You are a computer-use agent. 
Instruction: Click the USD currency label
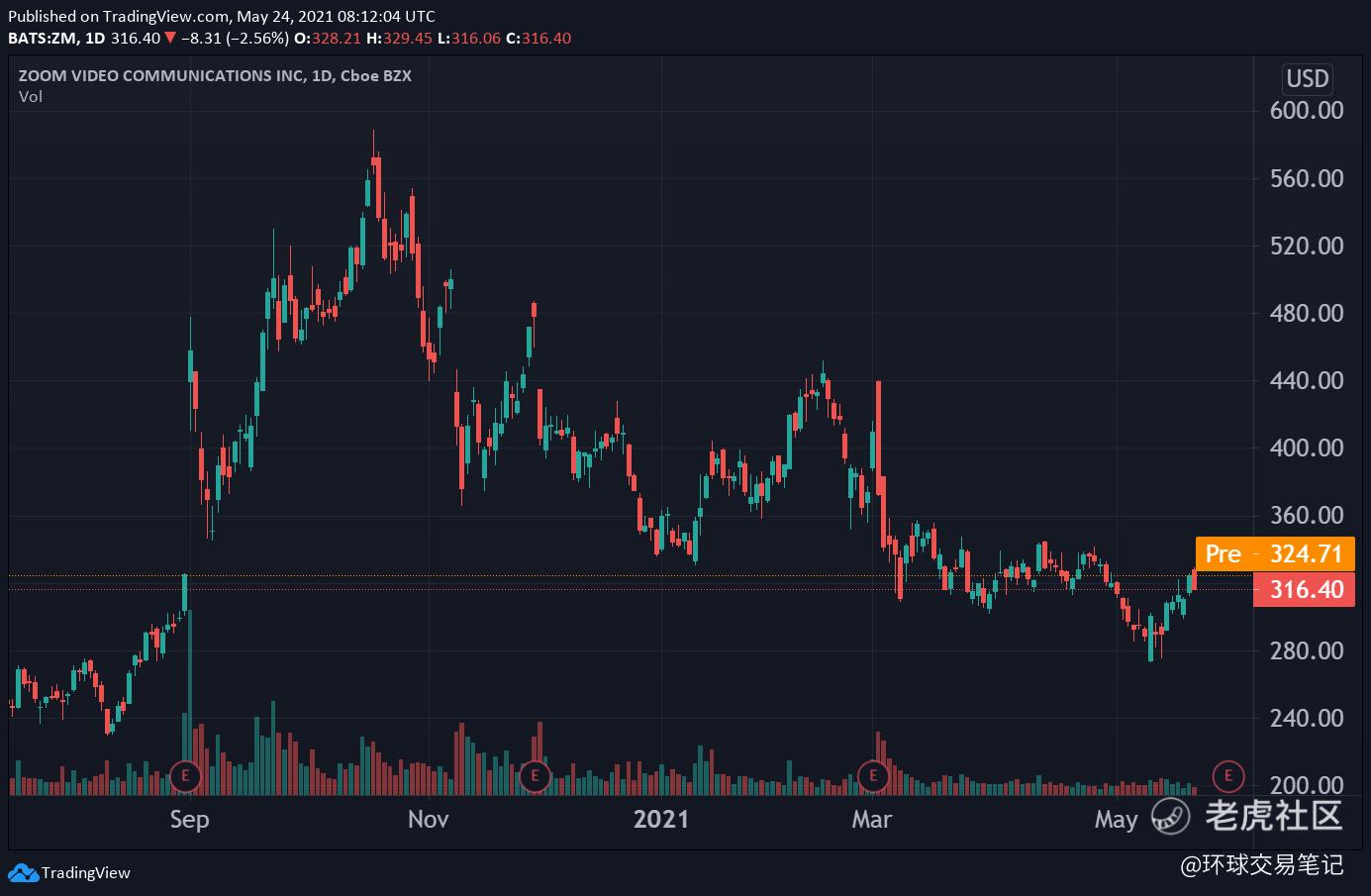(x=1307, y=79)
